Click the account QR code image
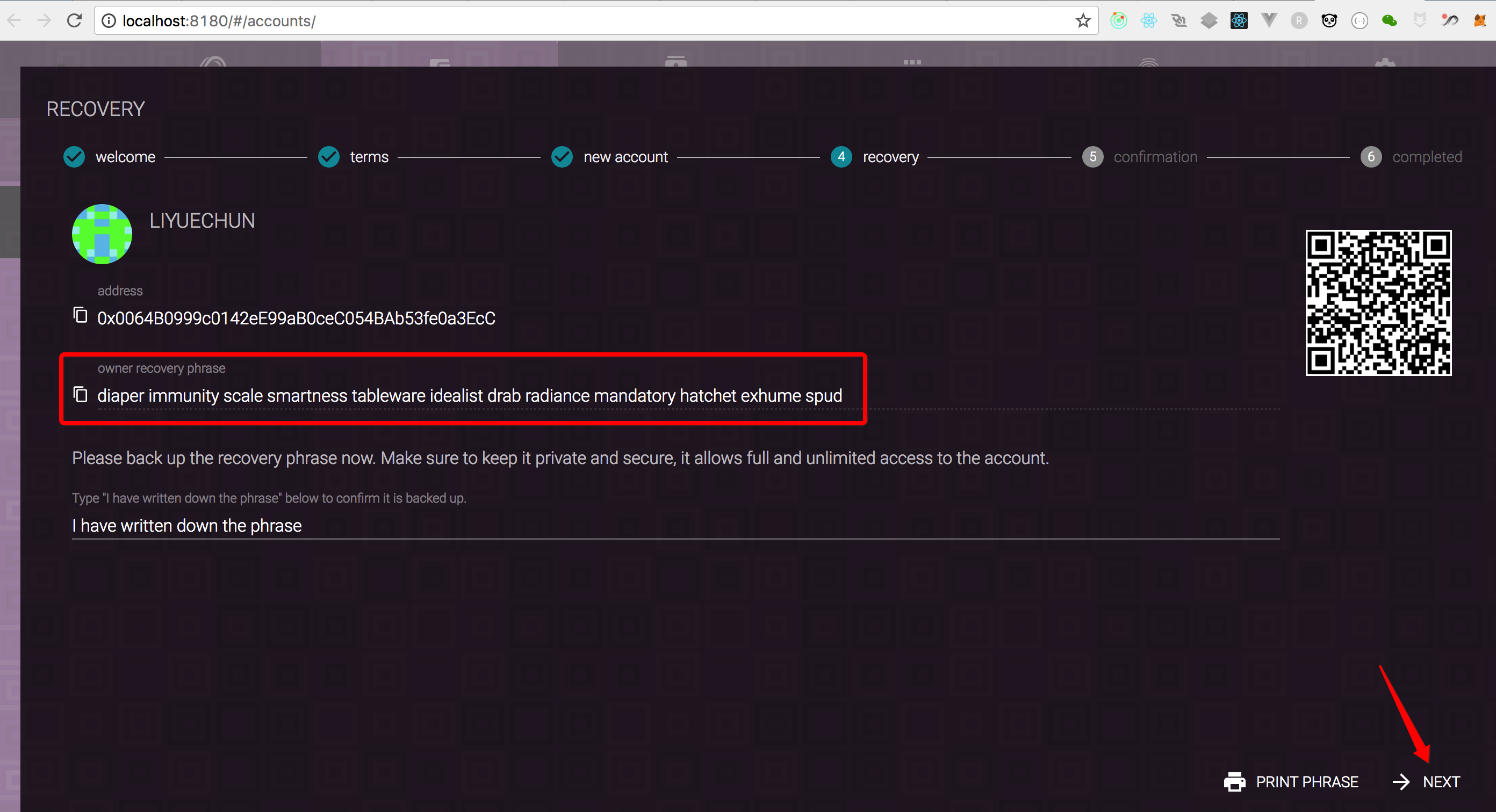Image resolution: width=1496 pixels, height=812 pixels. pyautogui.click(x=1378, y=303)
